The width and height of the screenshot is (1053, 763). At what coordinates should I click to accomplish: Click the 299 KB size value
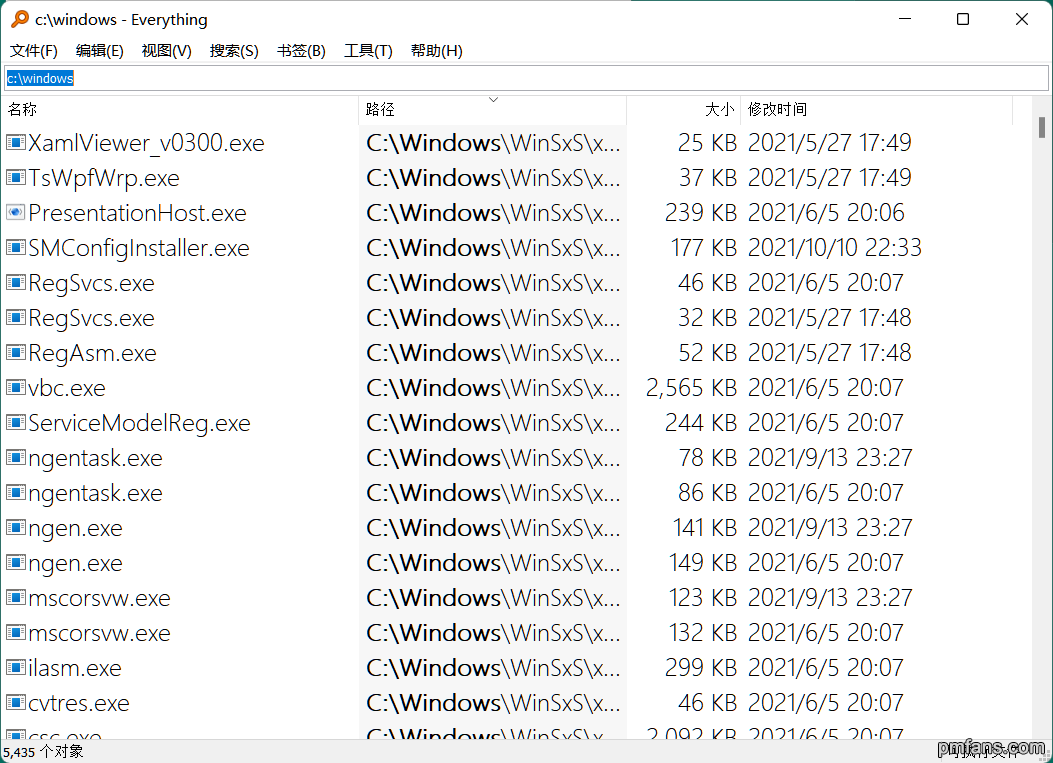pyautogui.click(x=700, y=667)
